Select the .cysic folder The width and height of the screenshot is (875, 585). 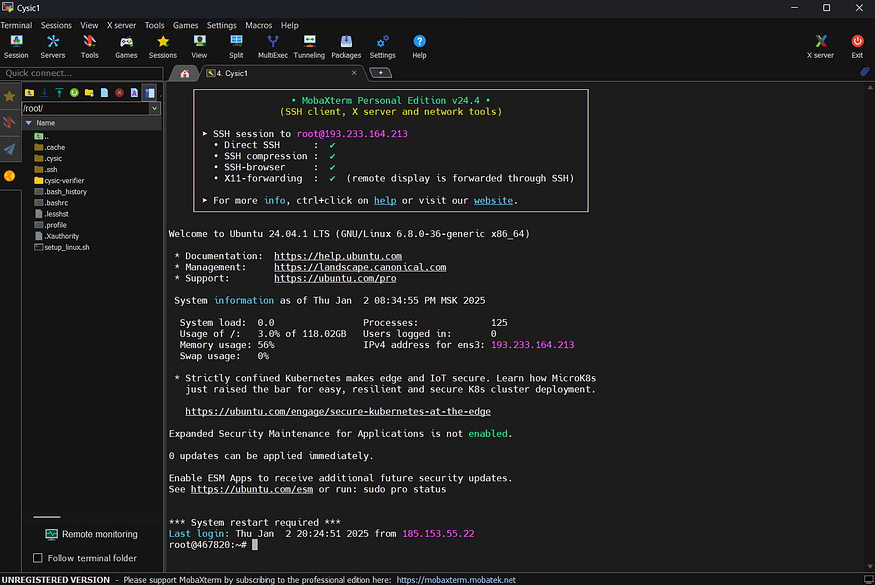(48, 159)
